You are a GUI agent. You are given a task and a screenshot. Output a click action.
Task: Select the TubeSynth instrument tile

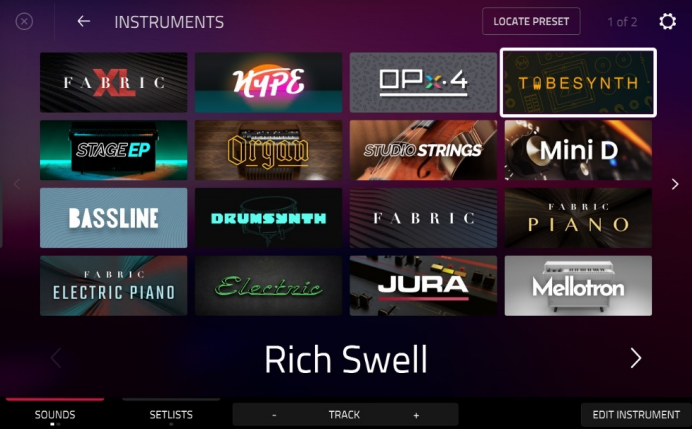pyautogui.click(x=578, y=83)
